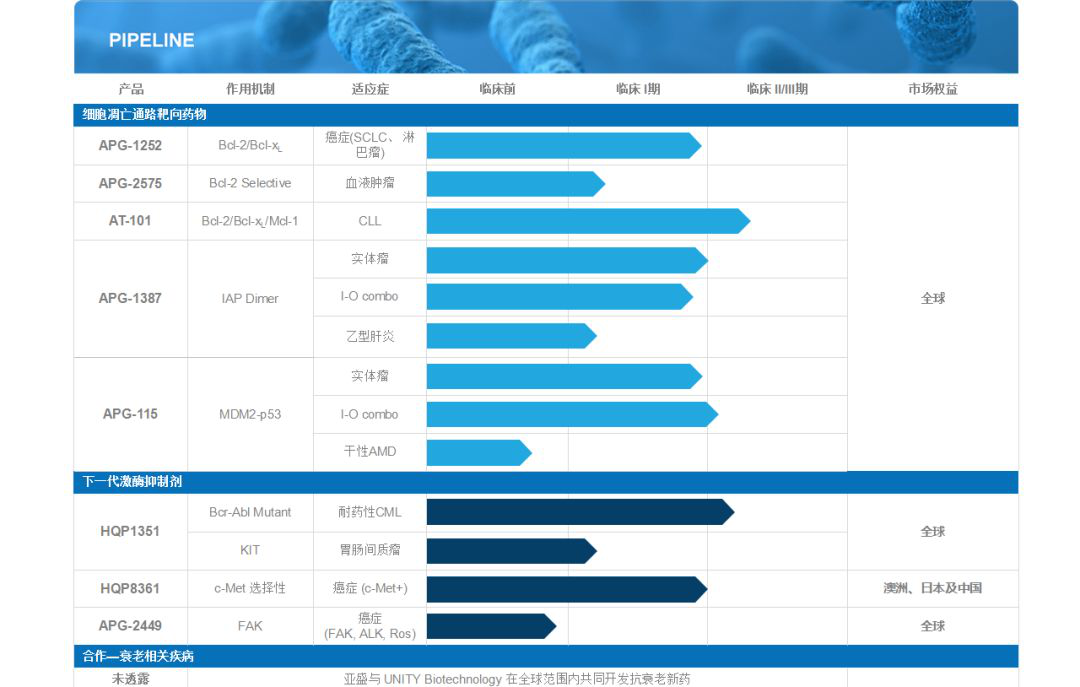
Task: Click the c-Met 选择性 mechanism cell
Action: click(x=250, y=588)
